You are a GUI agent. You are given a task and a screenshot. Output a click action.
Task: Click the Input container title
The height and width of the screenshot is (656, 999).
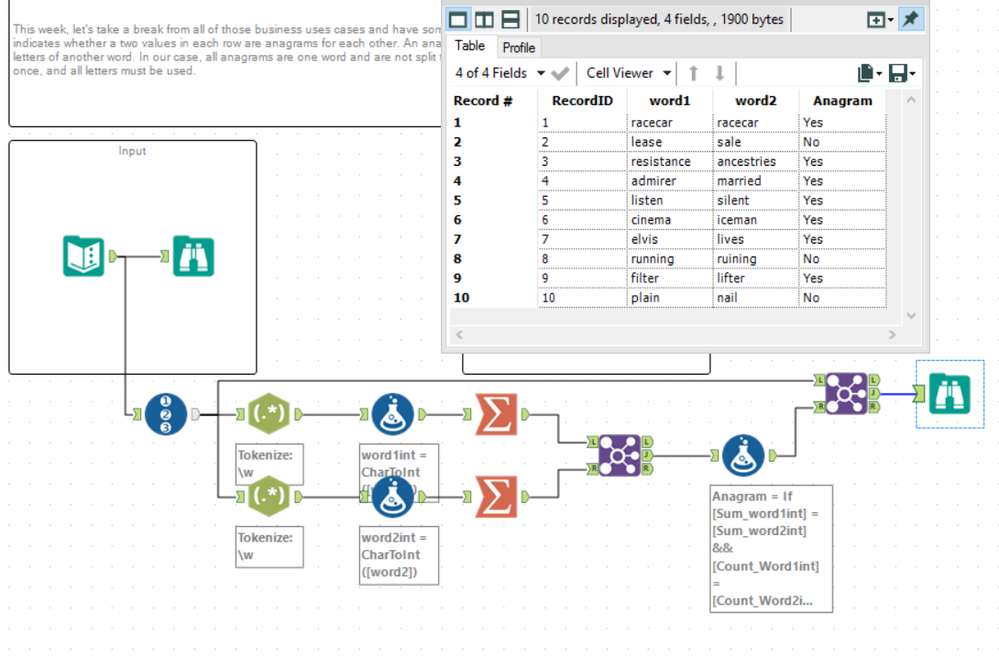[132, 151]
